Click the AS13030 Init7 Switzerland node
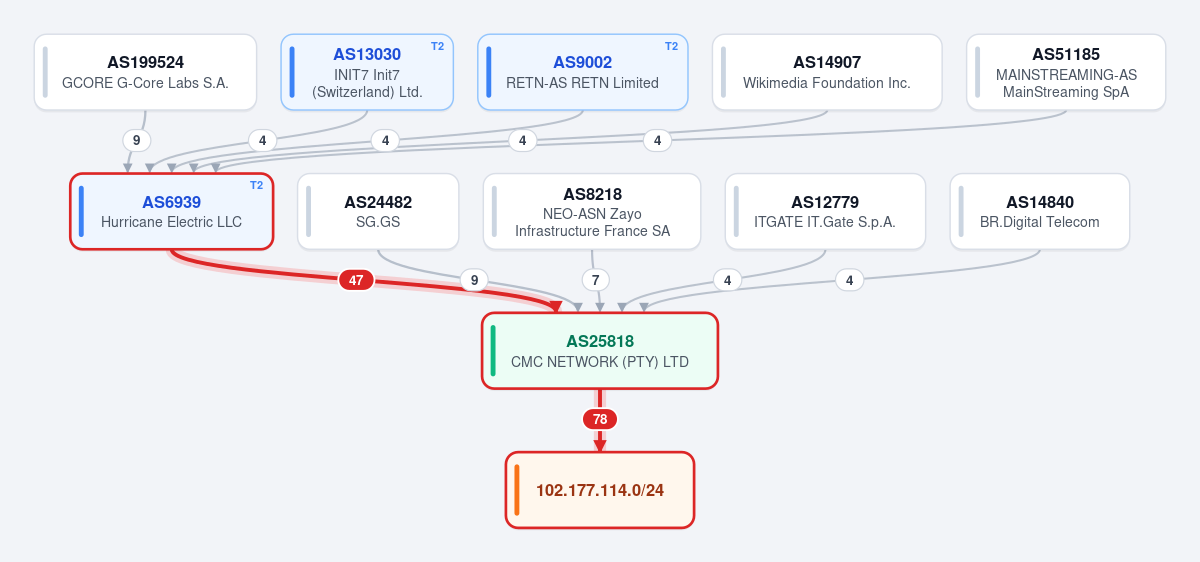1200x562 pixels. tap(367, 72)
